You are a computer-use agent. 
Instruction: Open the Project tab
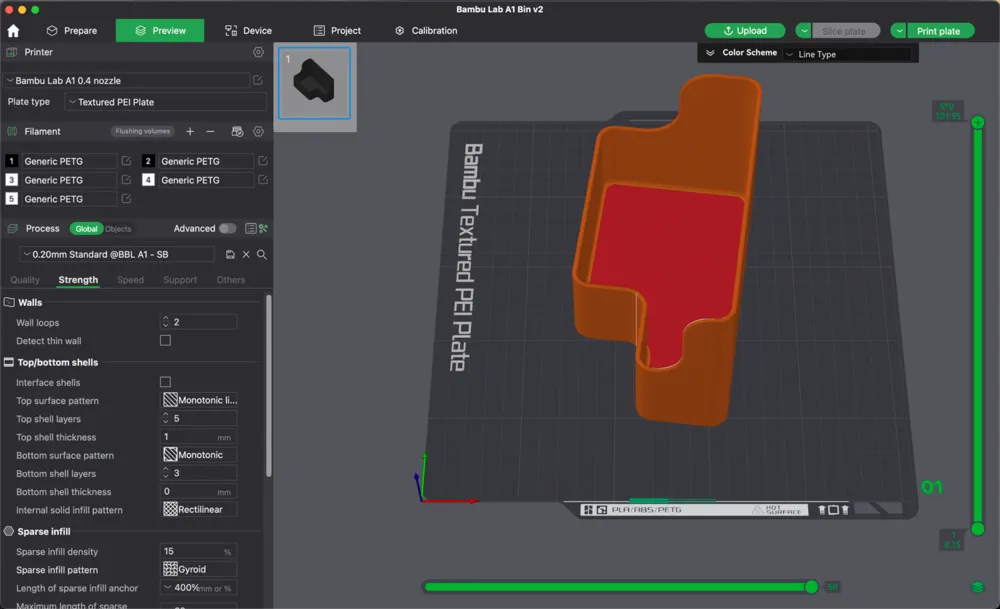point(337,31)
